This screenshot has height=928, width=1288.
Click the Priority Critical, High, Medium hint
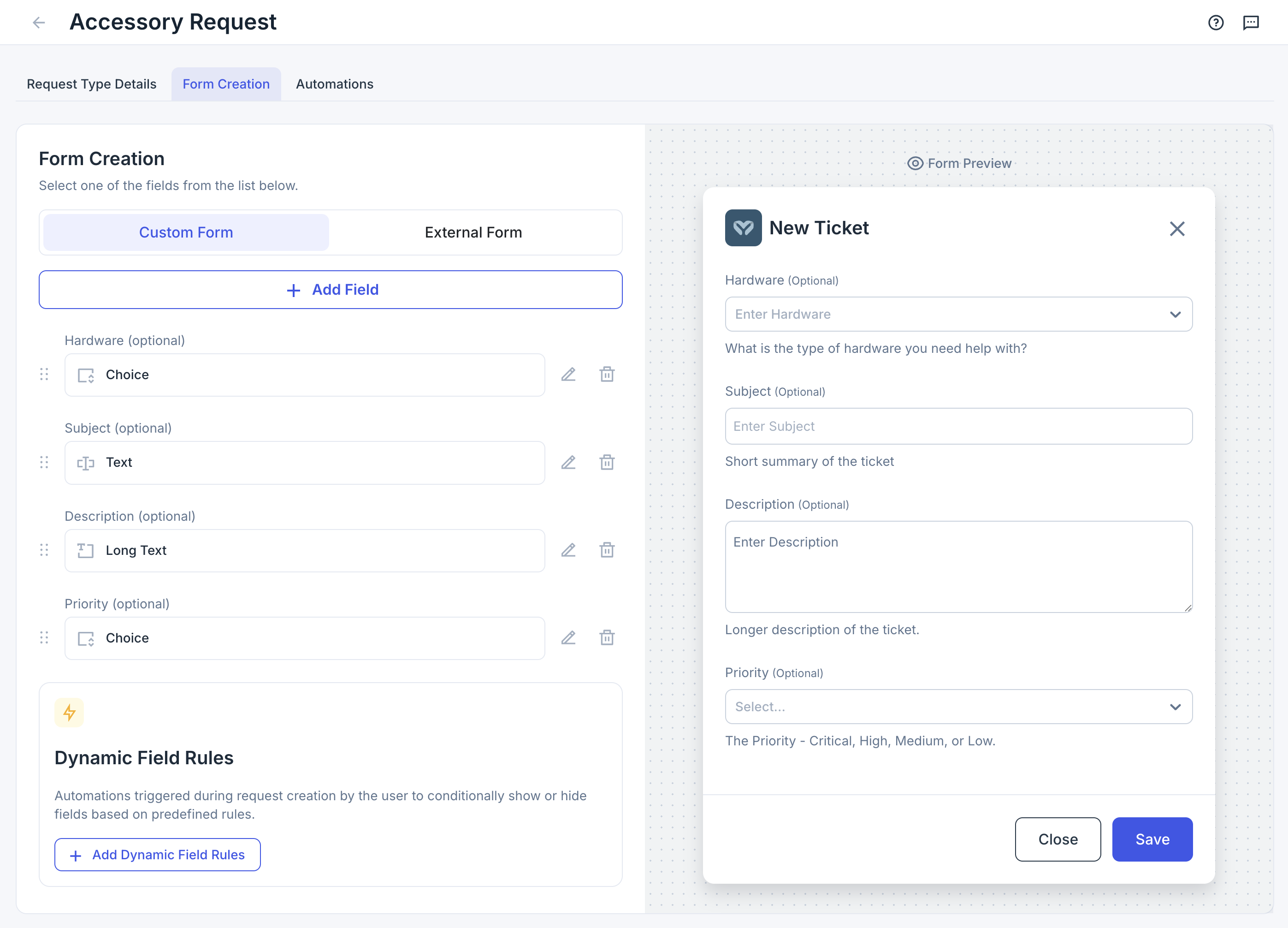point(860,741)
